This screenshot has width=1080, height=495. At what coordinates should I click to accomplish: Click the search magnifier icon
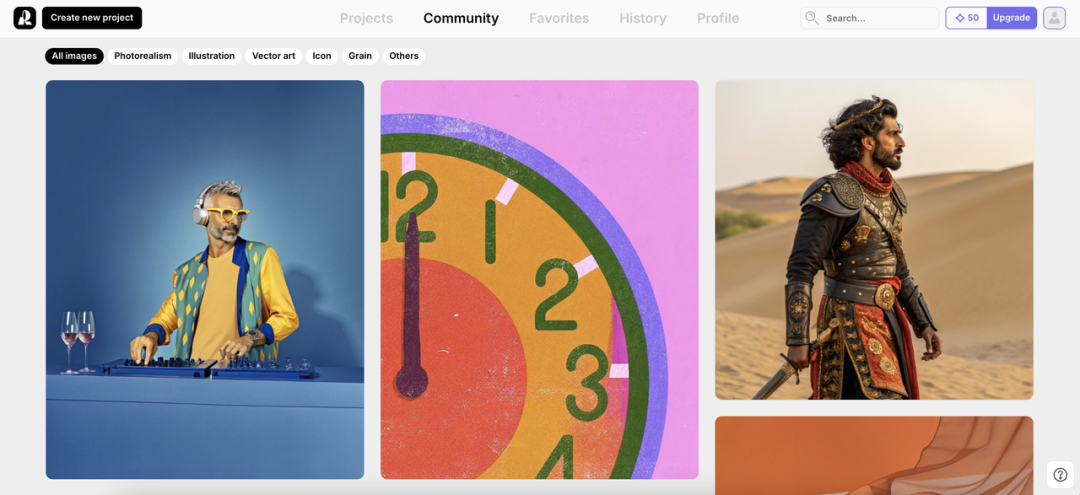pyautogui.click(x=812, y=18)
